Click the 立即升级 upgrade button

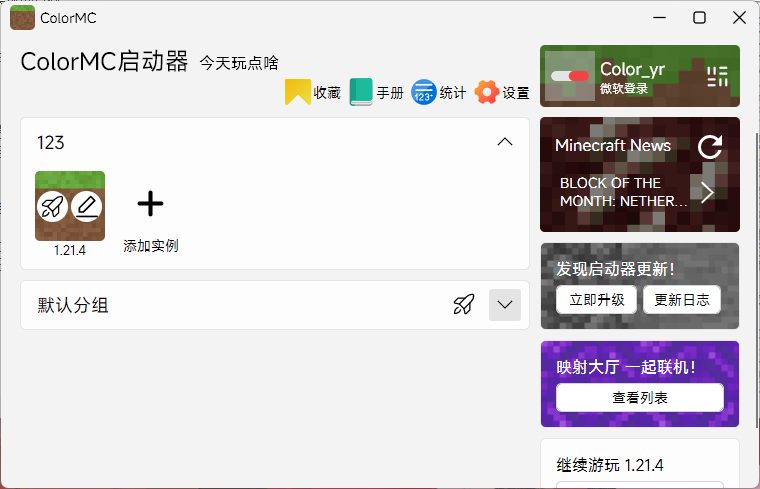point(597,300)
